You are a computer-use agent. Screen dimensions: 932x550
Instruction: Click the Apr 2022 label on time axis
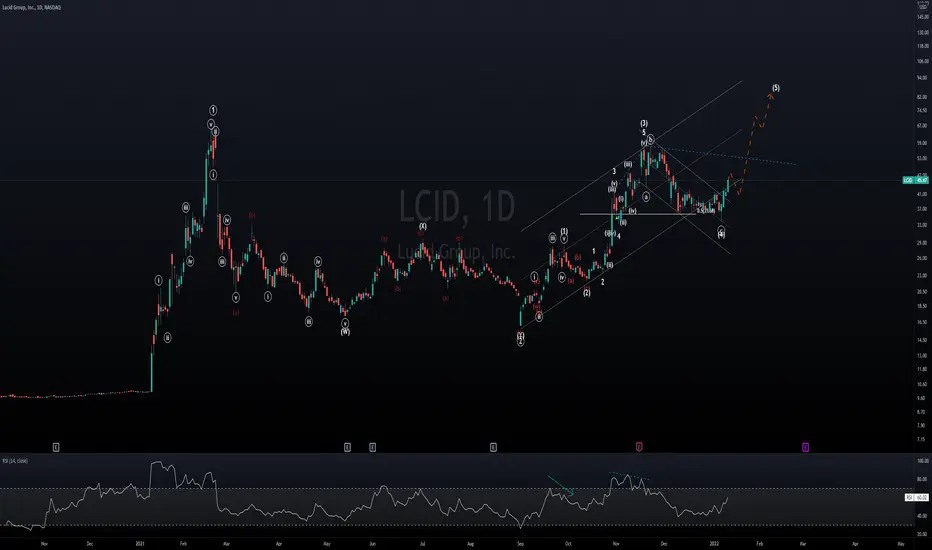(855, 543)
